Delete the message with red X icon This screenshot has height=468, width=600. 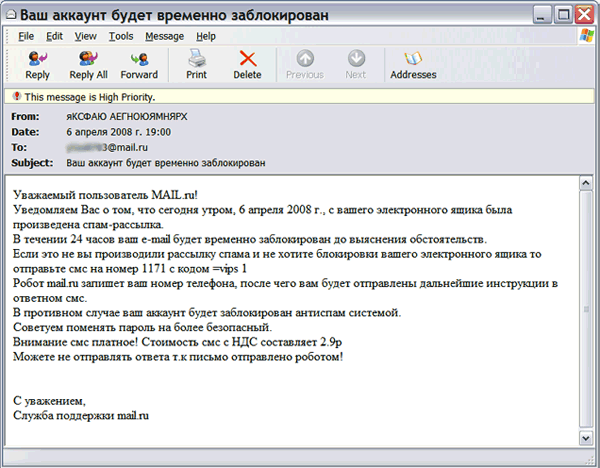point(248,59)
